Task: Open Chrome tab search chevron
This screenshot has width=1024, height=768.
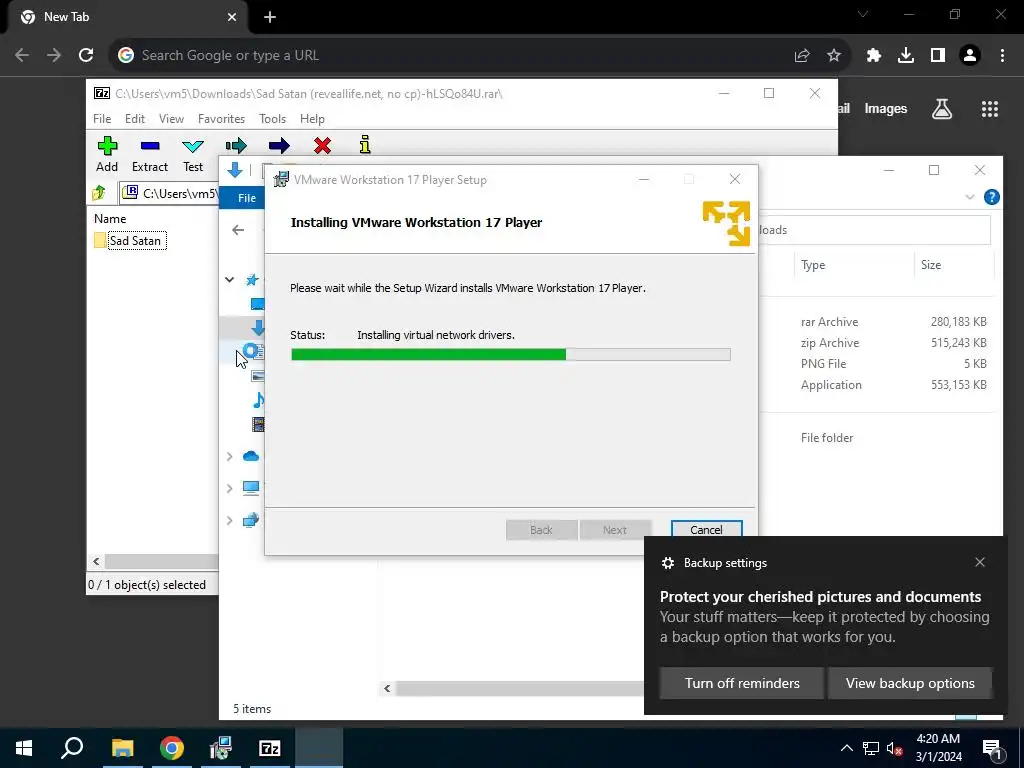Action: coord(863,14)
